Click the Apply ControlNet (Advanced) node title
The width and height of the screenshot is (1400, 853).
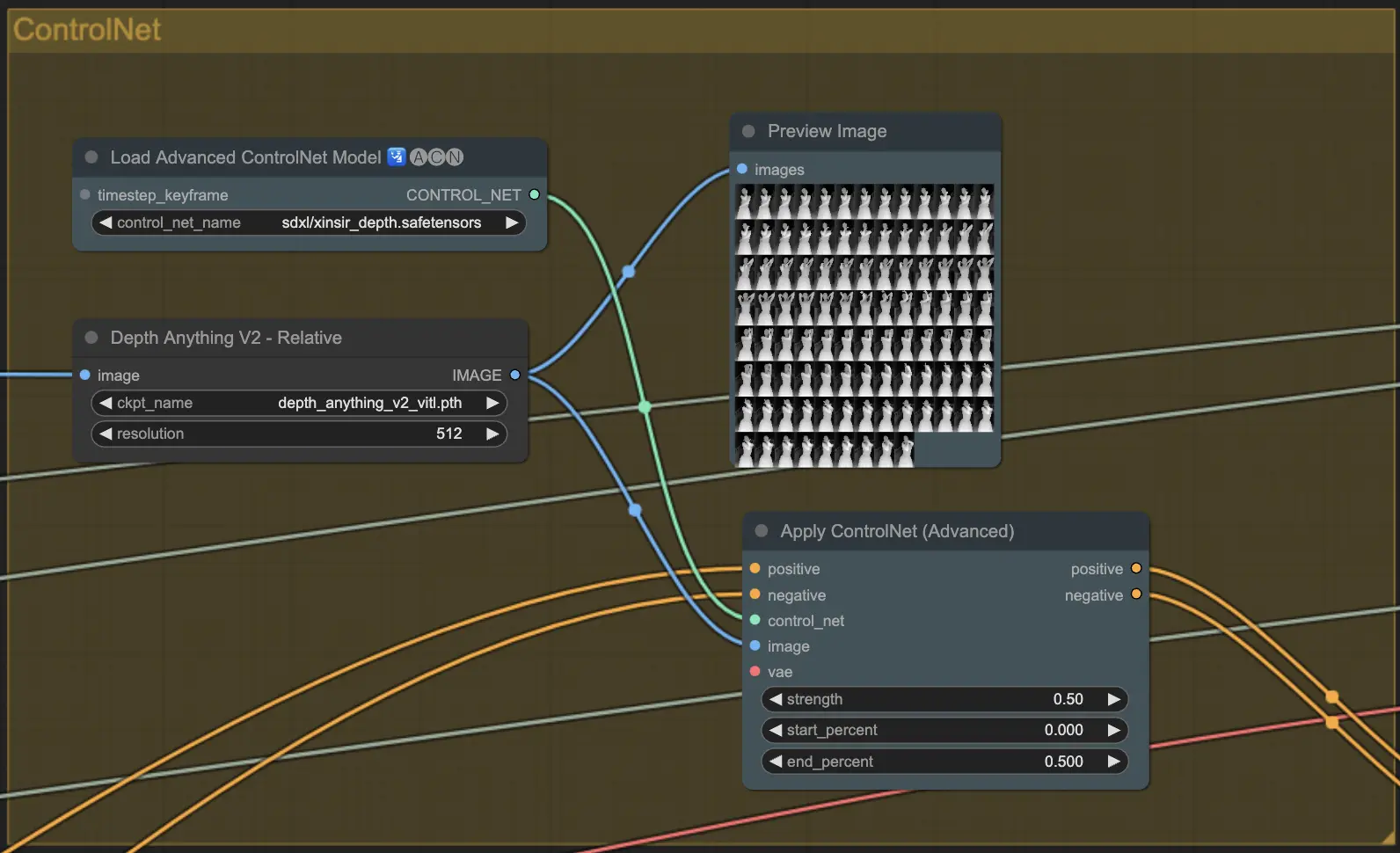[x=897, y=531]
